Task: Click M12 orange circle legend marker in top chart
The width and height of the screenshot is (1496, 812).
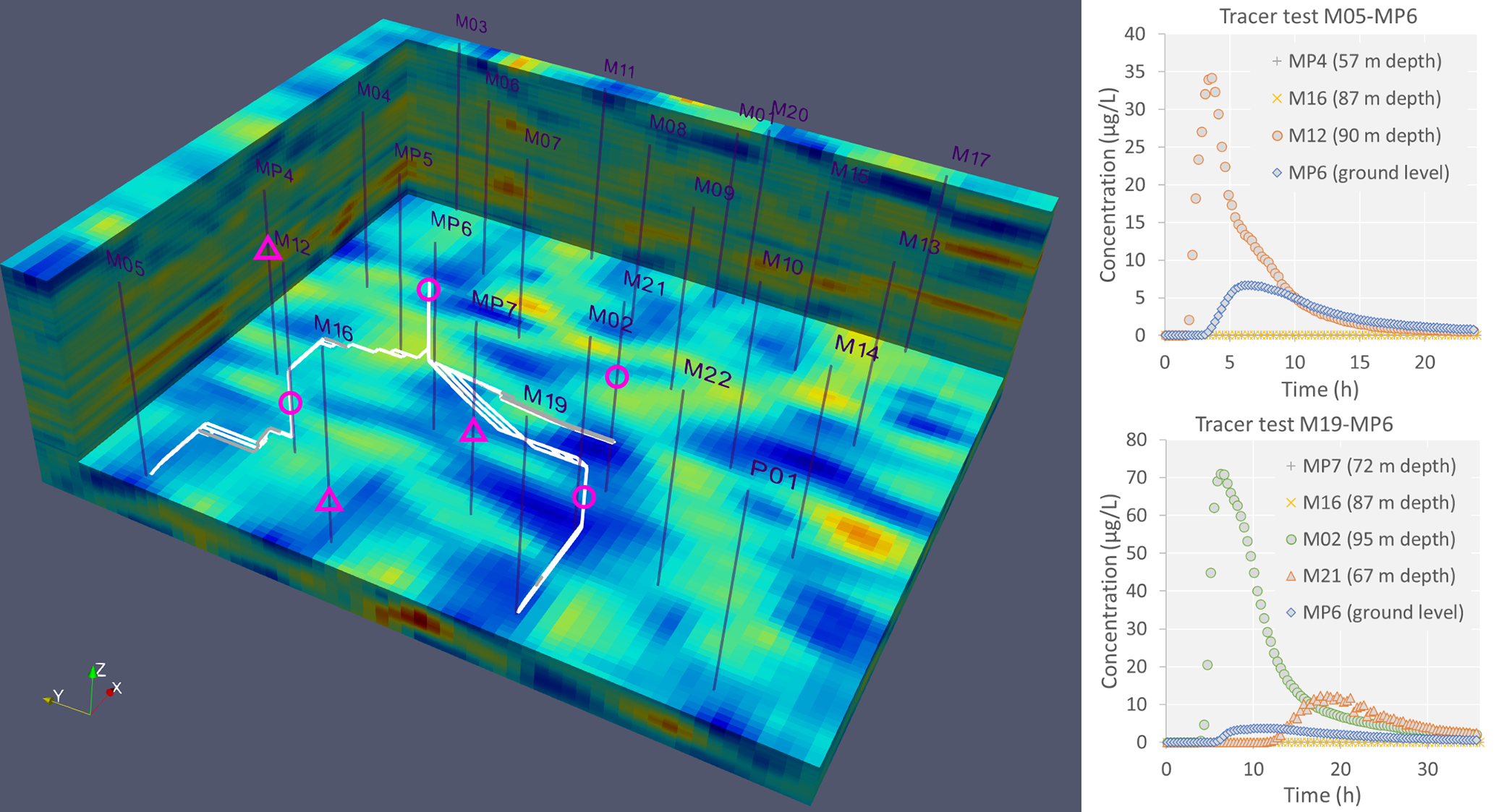Action: pos(1277,136)
